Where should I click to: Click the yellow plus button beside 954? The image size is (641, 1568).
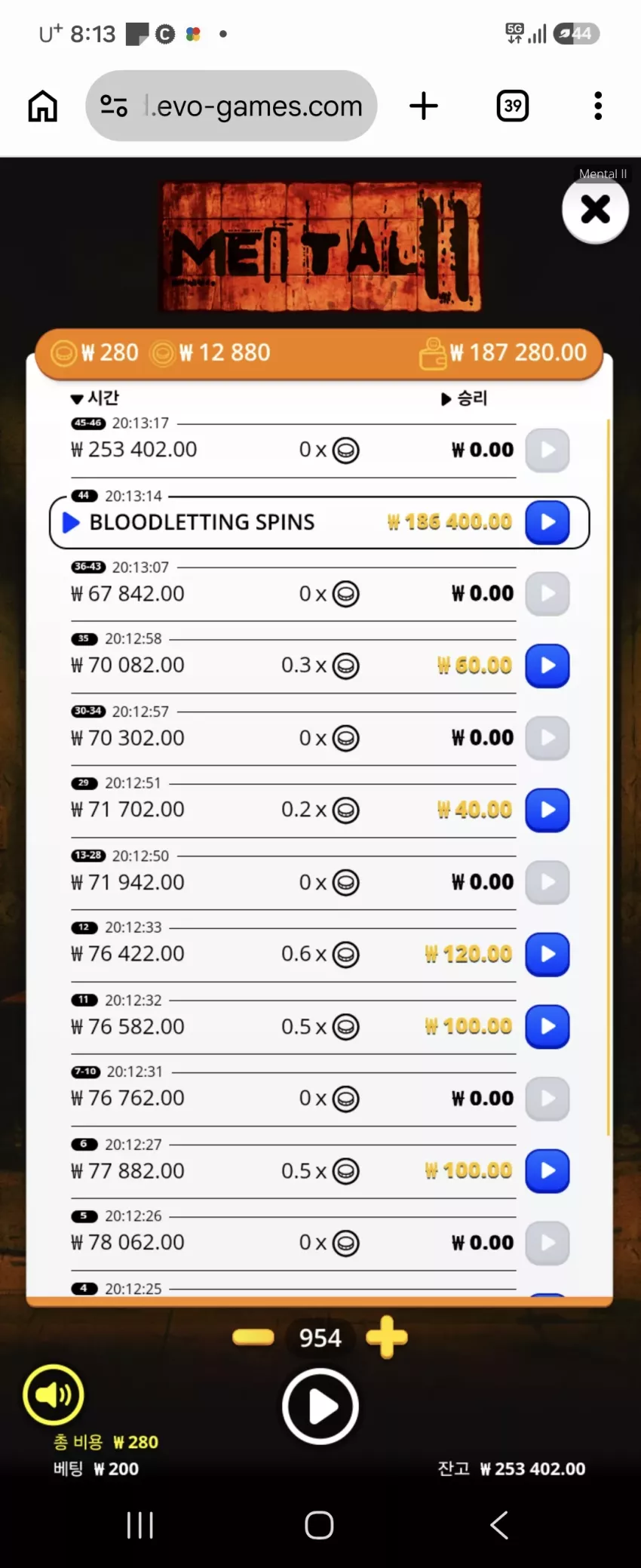(387, 1337)
